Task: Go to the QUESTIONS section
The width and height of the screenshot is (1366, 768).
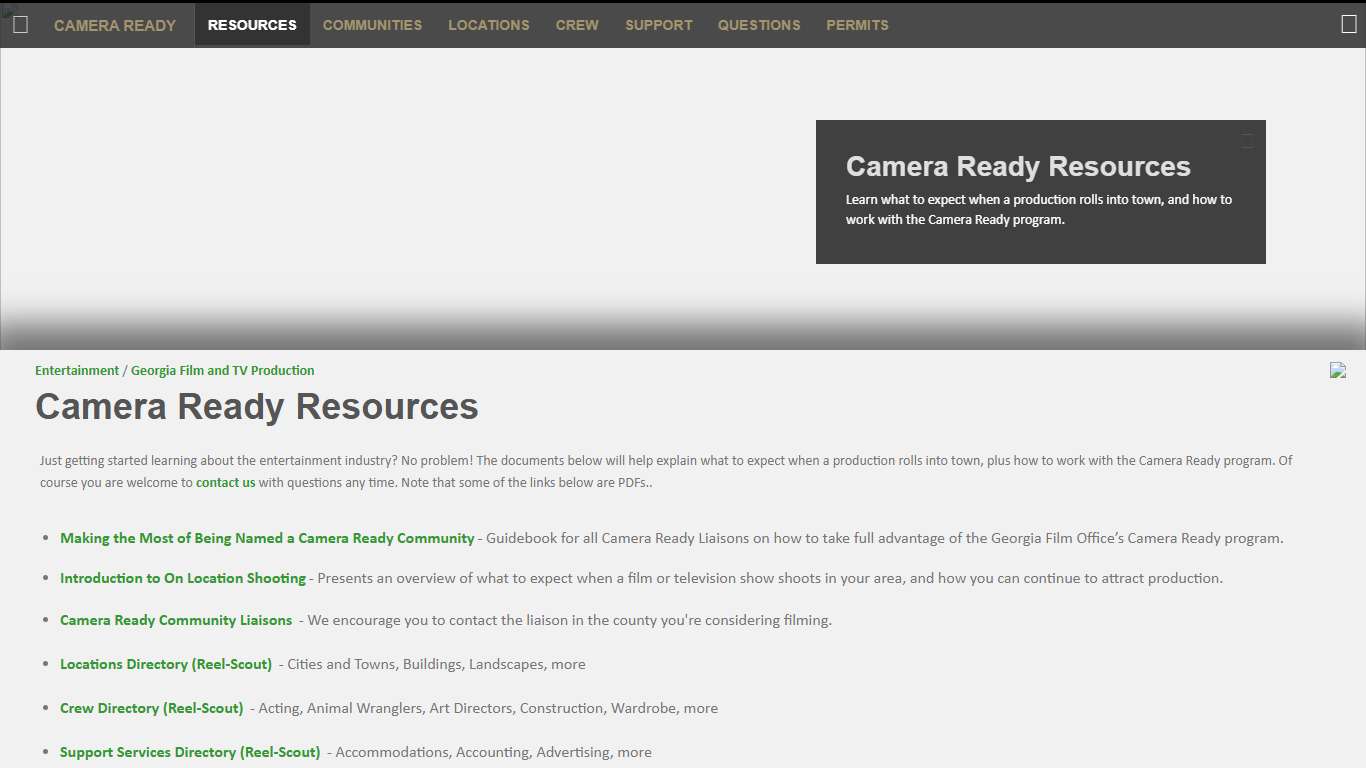Action: coord(759,25)
